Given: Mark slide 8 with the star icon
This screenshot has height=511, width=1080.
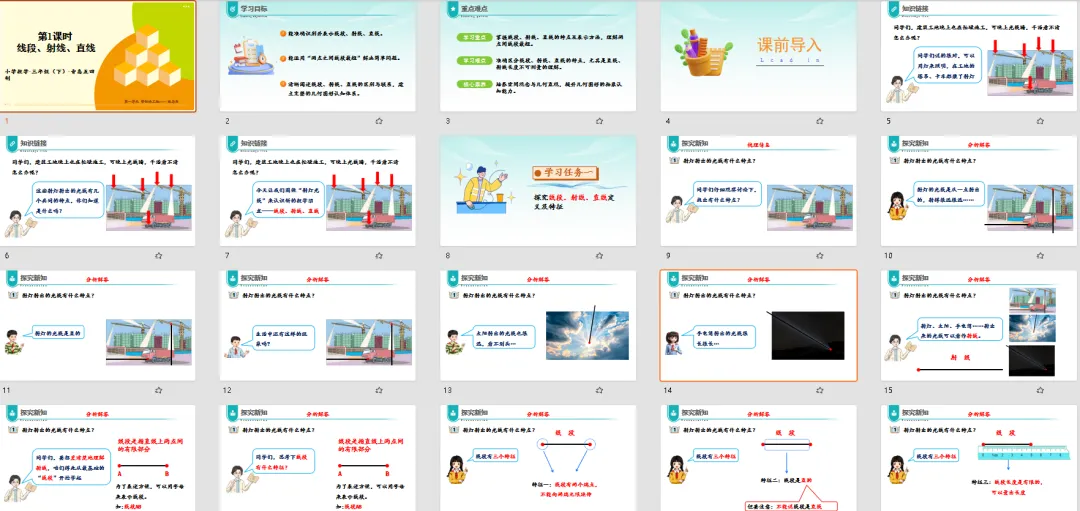Looking at the screenshot, I should pyautogui.click(x=599, y=256).
